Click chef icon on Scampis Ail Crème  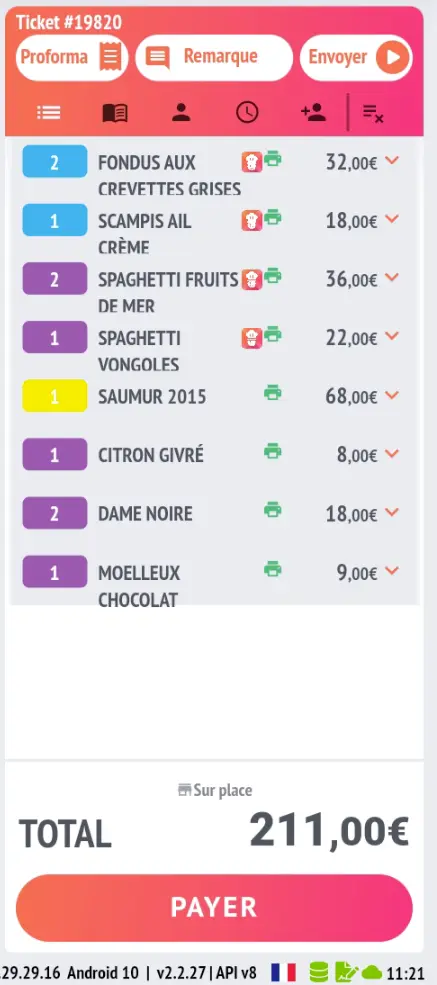tap(252, 221)
